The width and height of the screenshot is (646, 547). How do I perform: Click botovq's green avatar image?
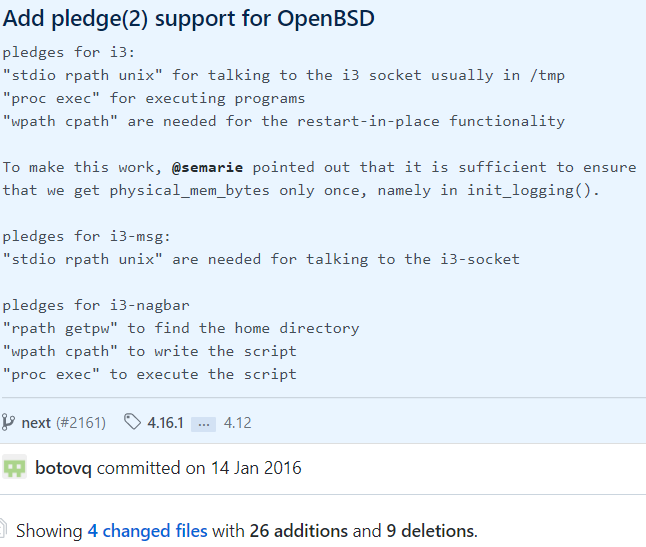tap(14, 467)
